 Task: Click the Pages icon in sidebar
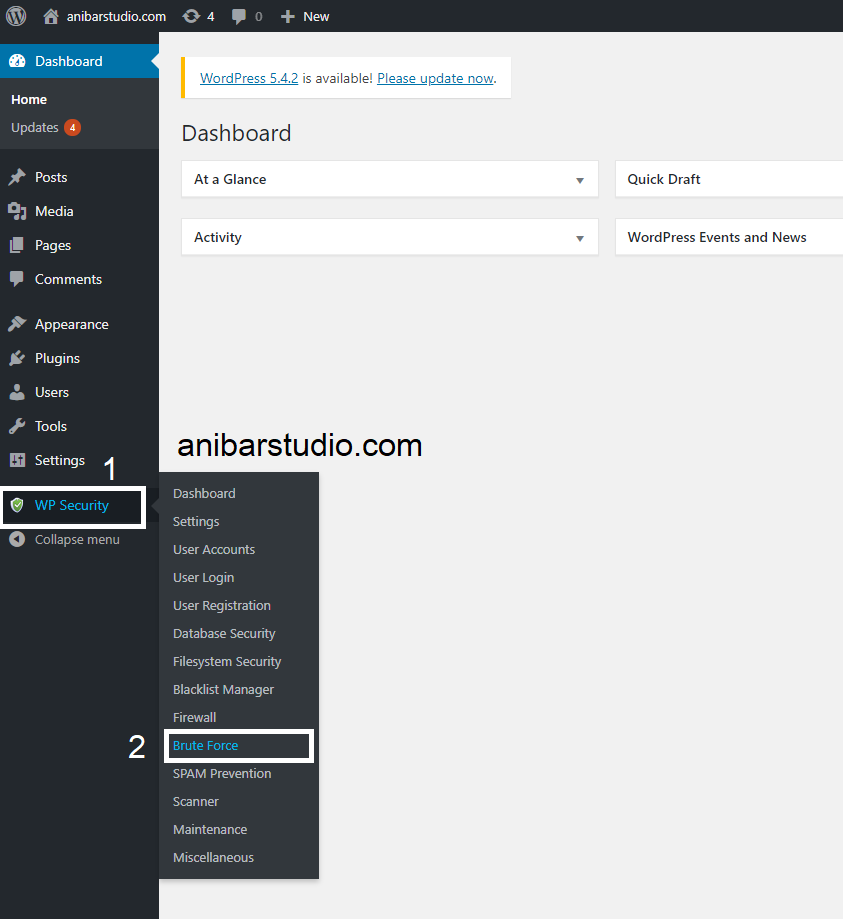17,245
